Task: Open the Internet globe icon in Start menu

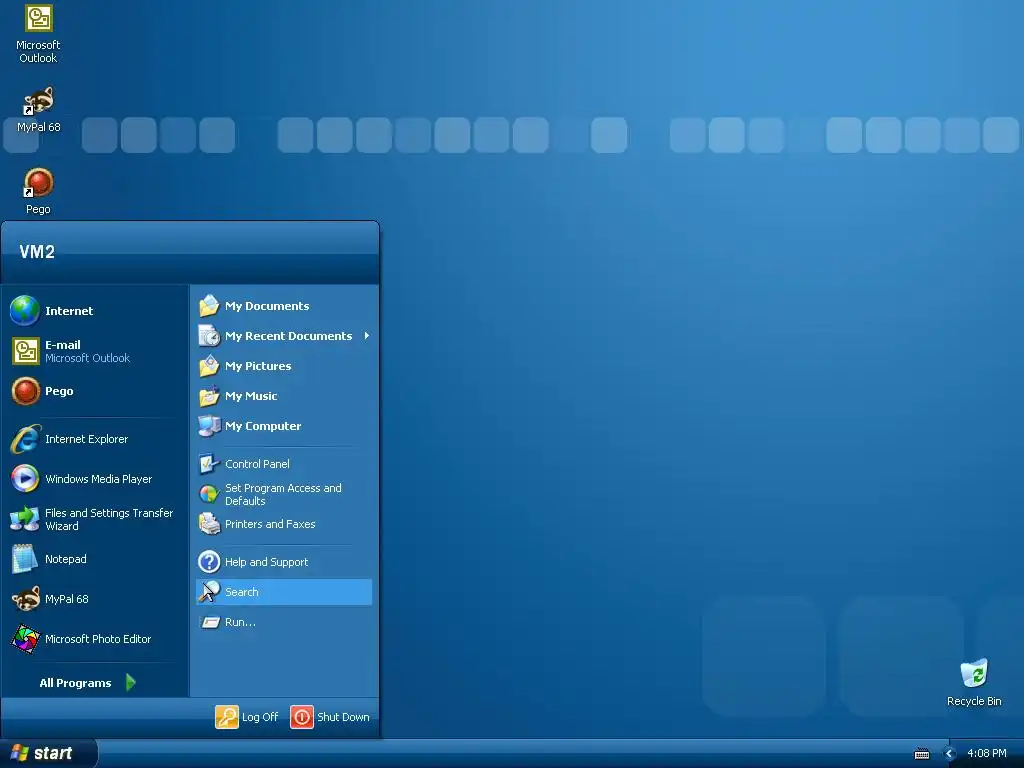Action: [x=25, y=311]
